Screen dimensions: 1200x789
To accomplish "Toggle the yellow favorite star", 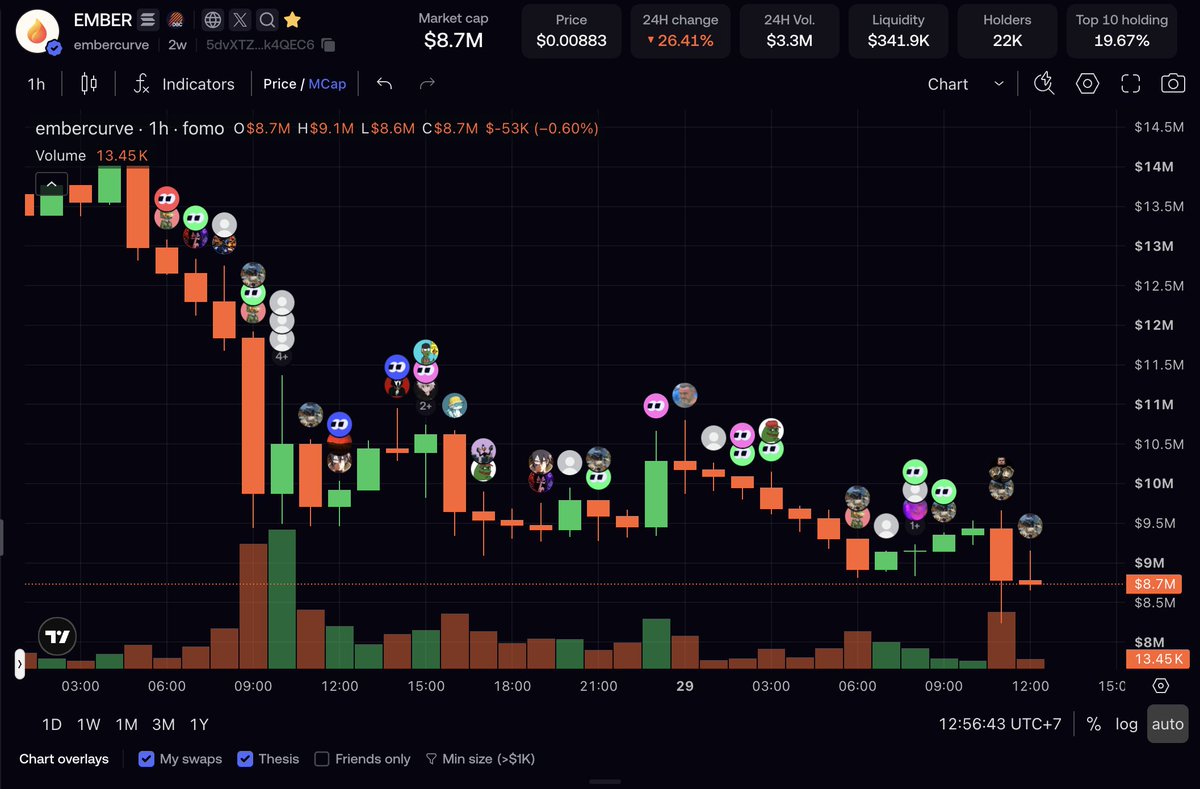I will [292, 20].
